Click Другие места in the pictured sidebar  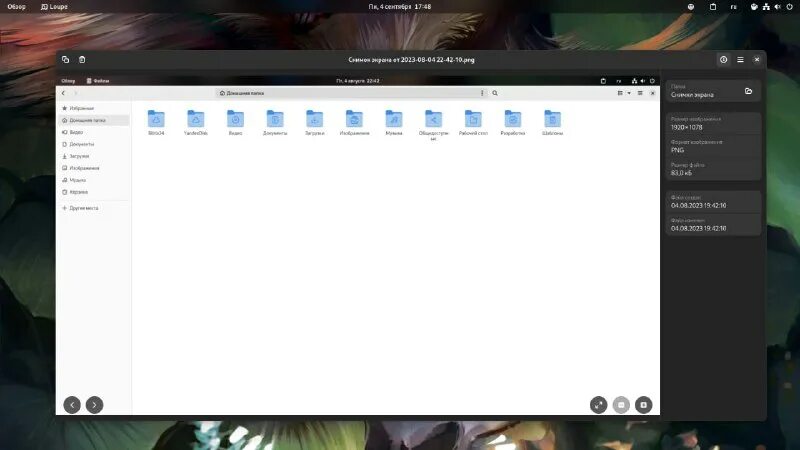pyautogui.click(x=93, y=208)
